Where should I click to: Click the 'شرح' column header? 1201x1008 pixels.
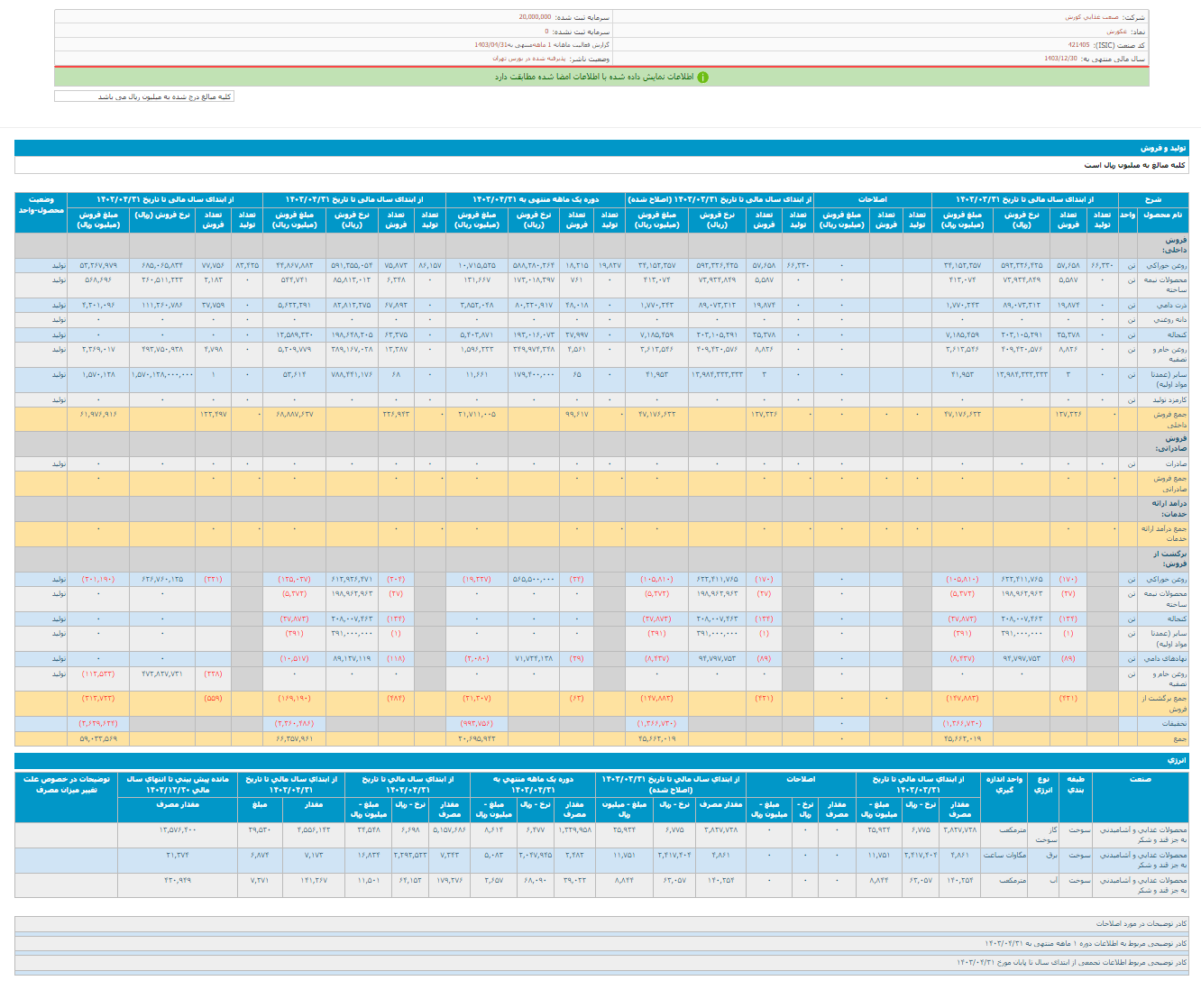1153,199
